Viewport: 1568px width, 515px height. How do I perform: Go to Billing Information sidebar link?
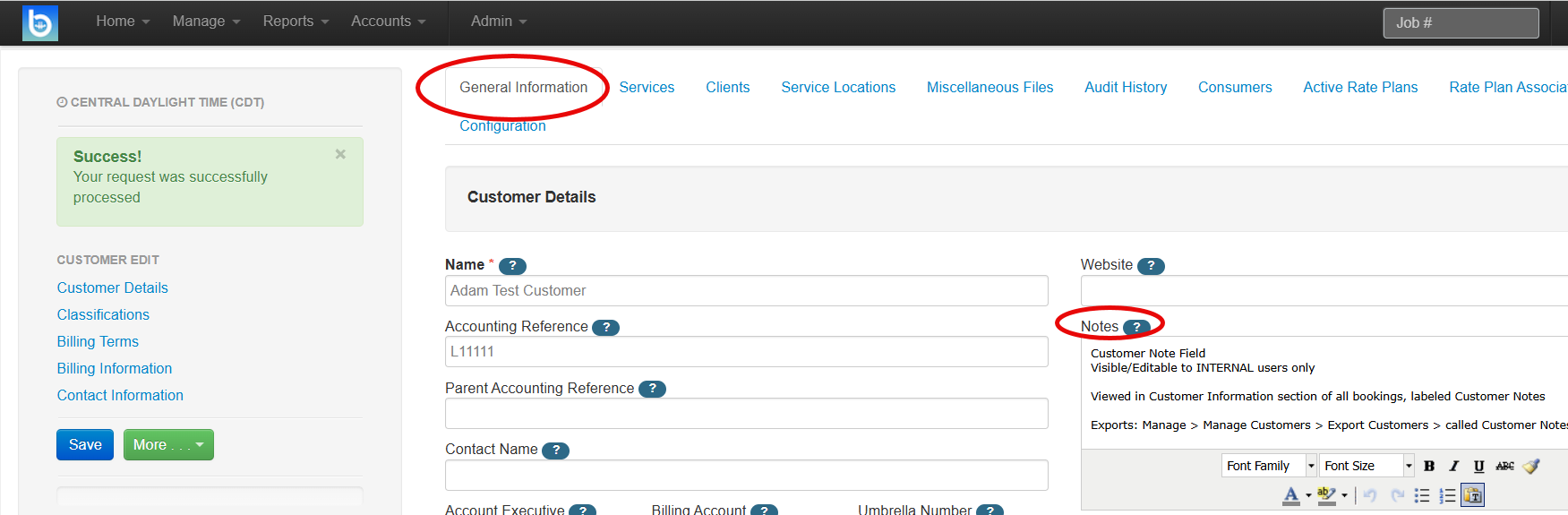(115, 369)
